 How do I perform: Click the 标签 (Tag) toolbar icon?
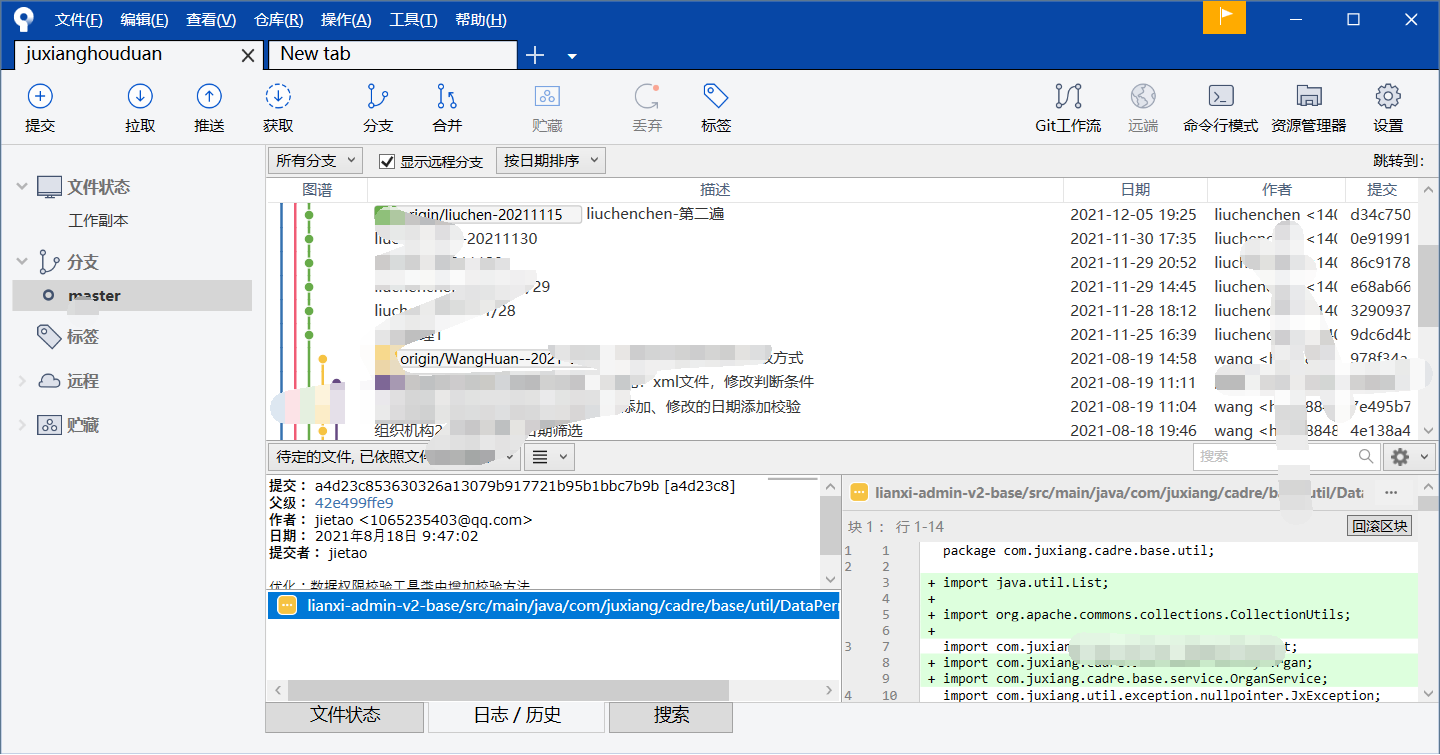716,97
